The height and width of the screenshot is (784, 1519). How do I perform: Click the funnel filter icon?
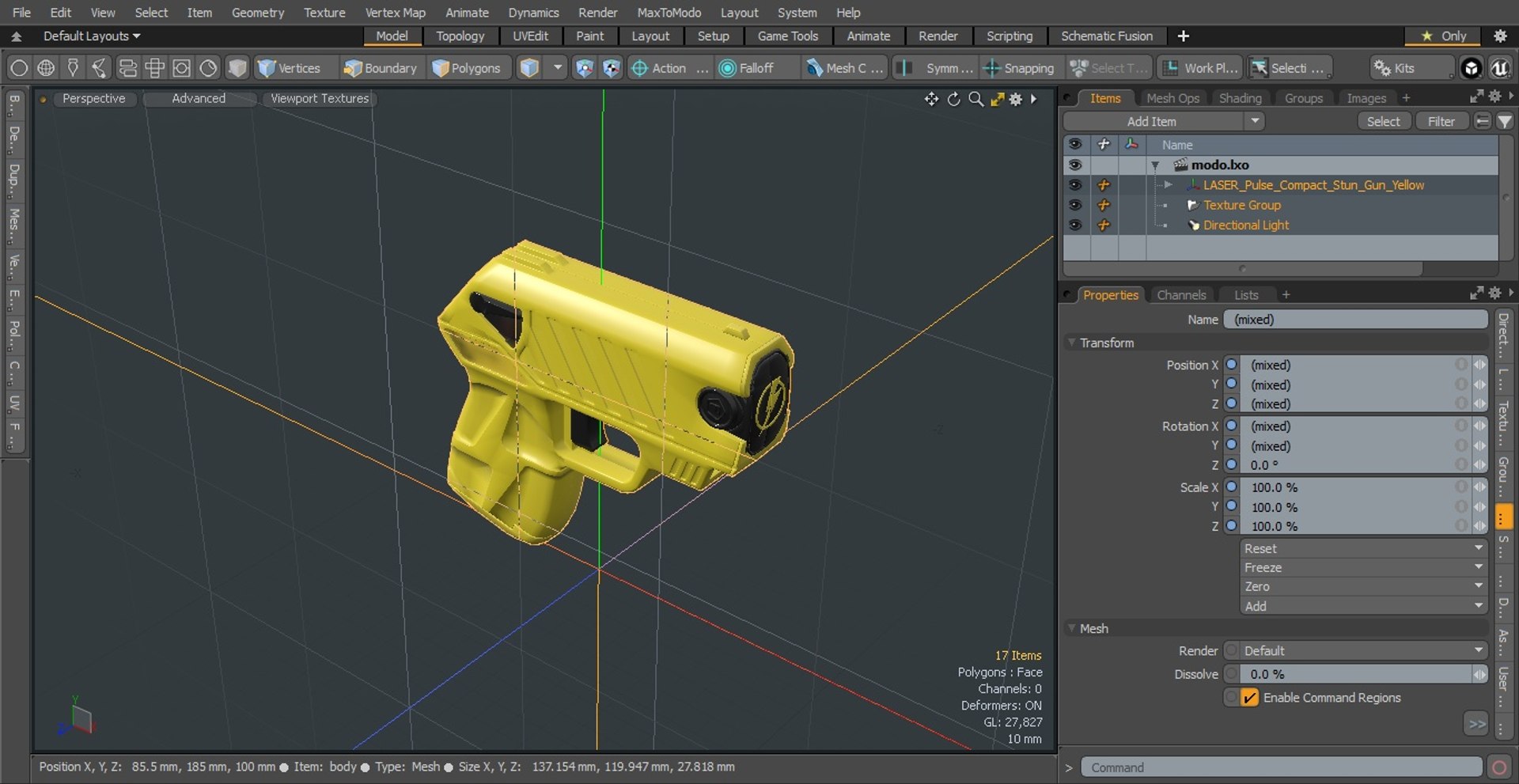tap(1504, 121)
